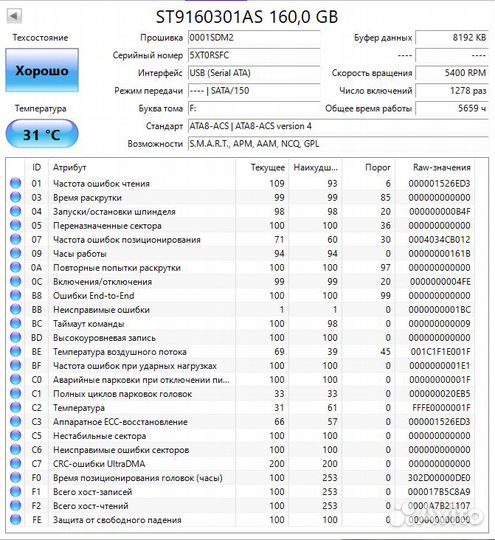
Task: Select the serial number field 5XT0RSFC
Action: [x=254, y=55]
